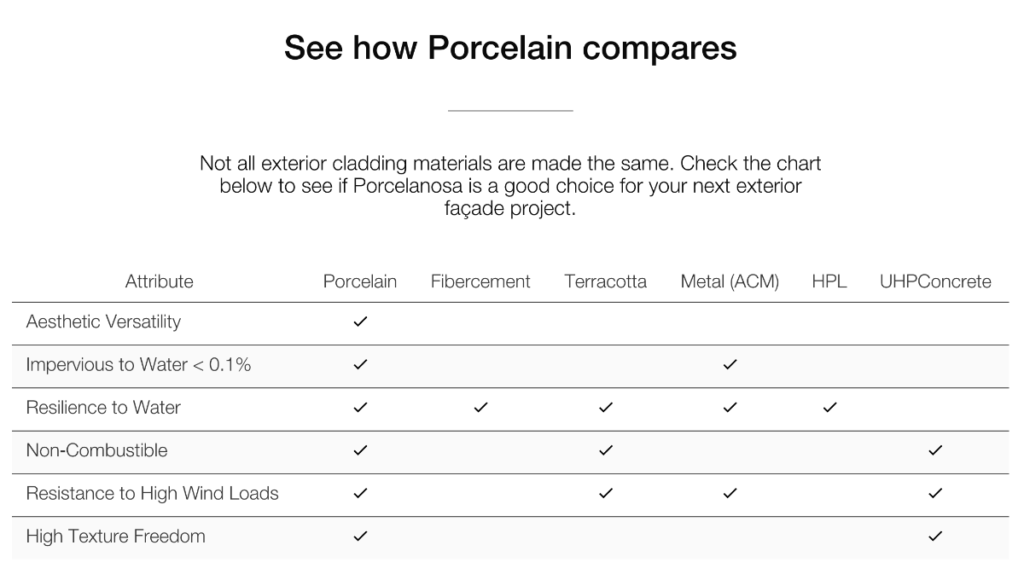Click Porcelain checkmark for Aesthetic Versatility
The width and height of the screenshot is (1024, 580).
[360, 321]
